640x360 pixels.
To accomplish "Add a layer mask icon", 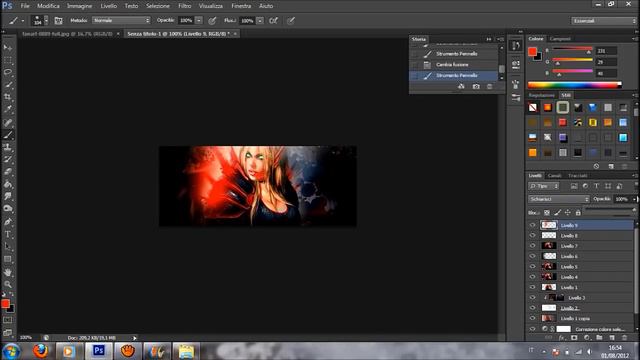I will coord(574,338).
